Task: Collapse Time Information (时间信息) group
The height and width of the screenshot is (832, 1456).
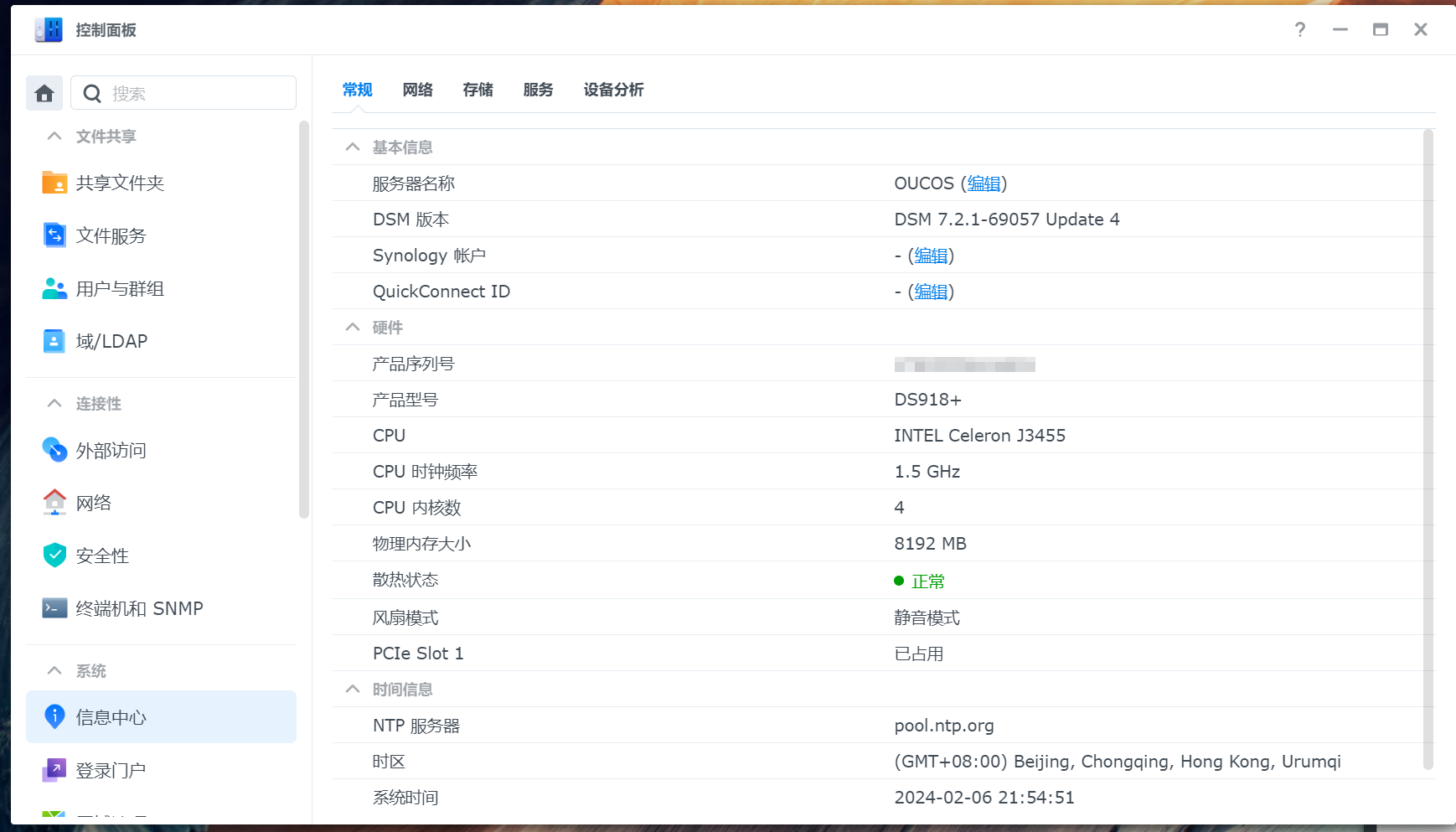Action: [x=353, y=689]
